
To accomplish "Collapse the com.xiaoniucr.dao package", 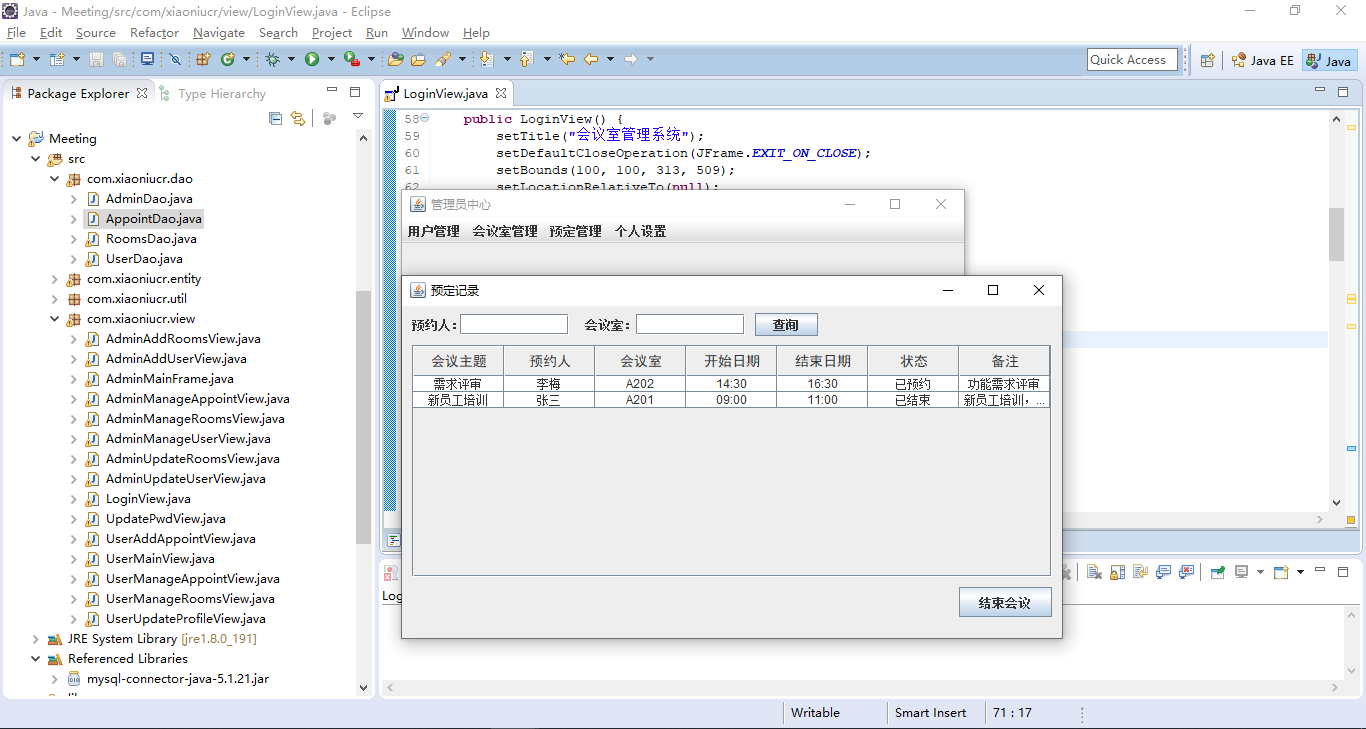I will point(55,179).
